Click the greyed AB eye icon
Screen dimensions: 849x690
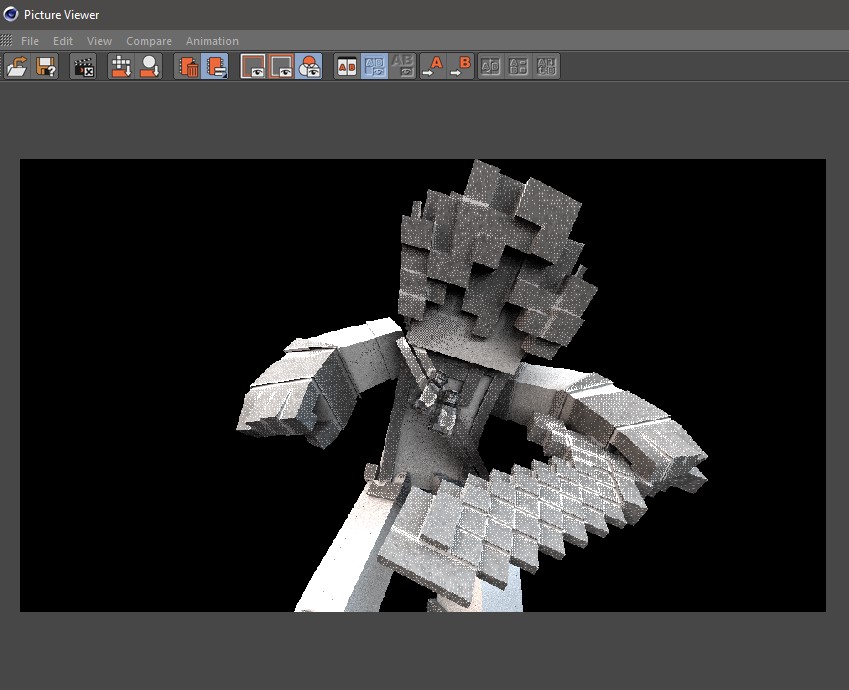click(402, 66)
